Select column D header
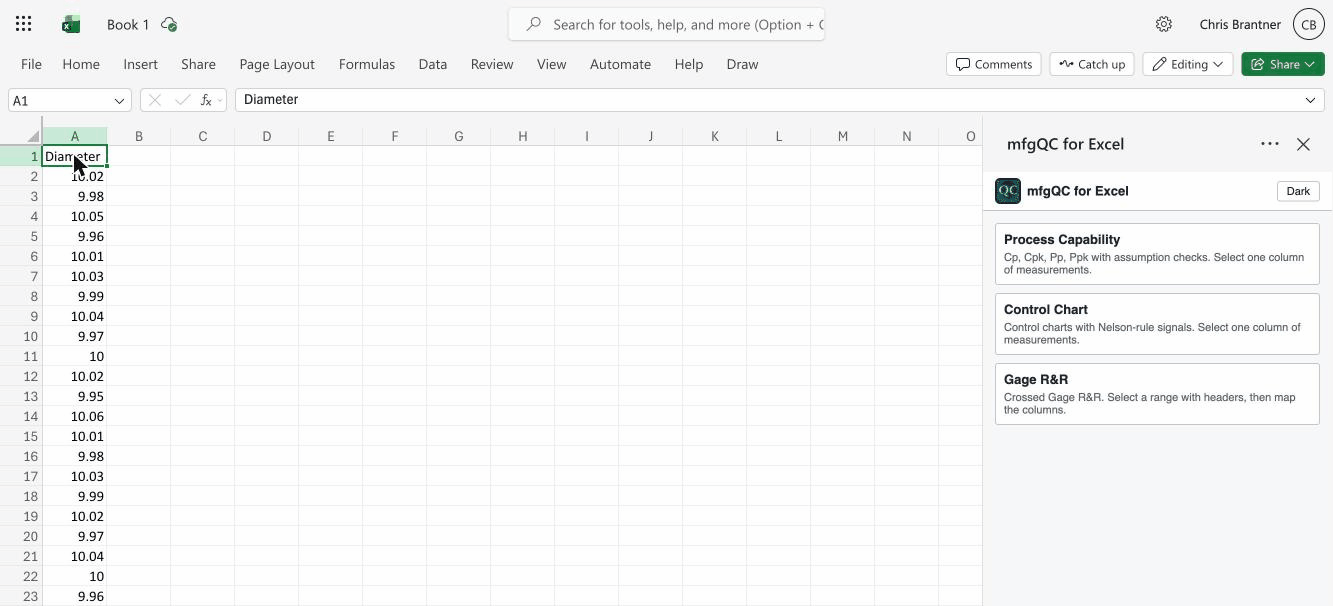 [x=267, y=136]
